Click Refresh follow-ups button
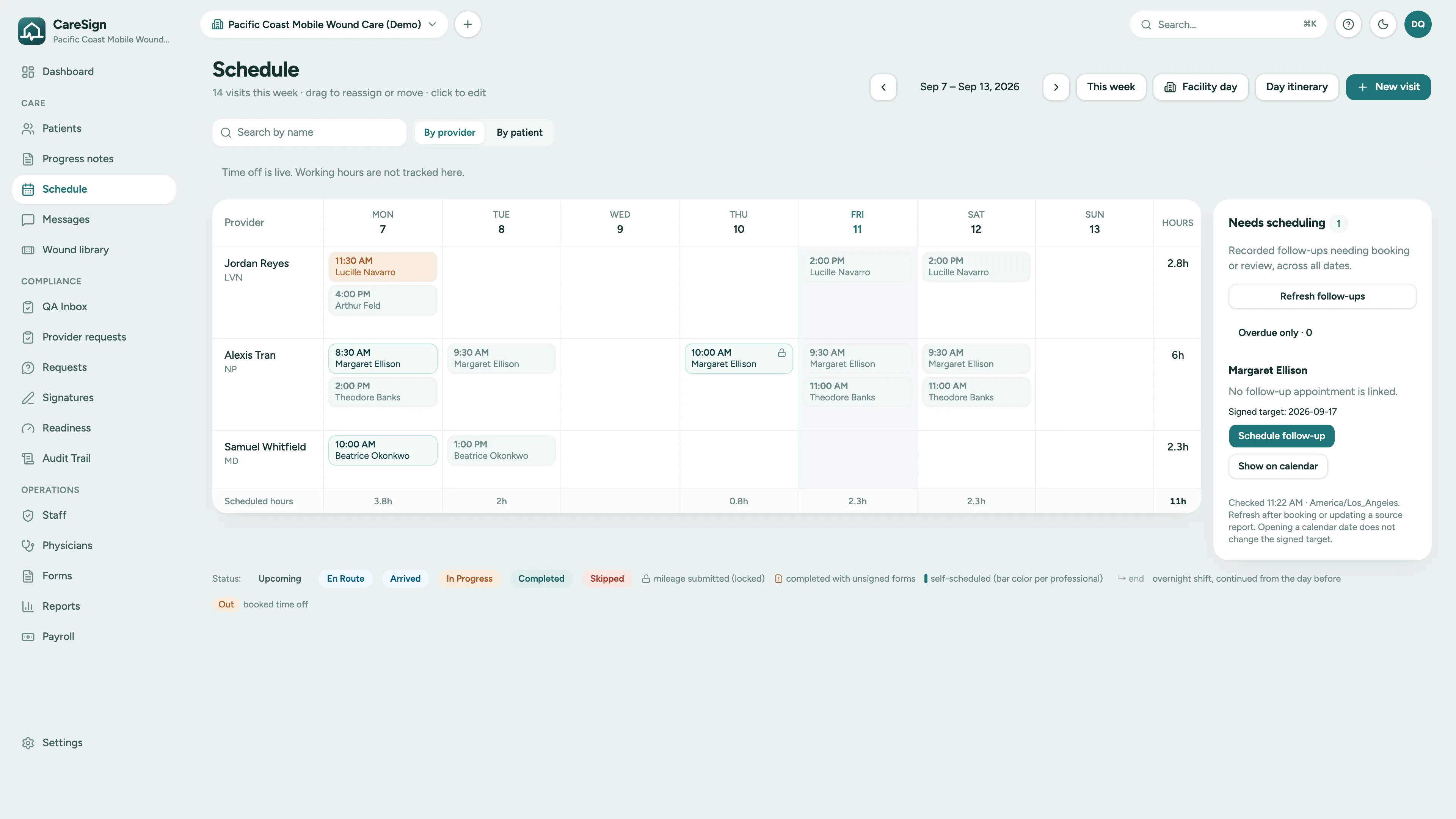The image size is (1456, 819). tap(1322, 296)
